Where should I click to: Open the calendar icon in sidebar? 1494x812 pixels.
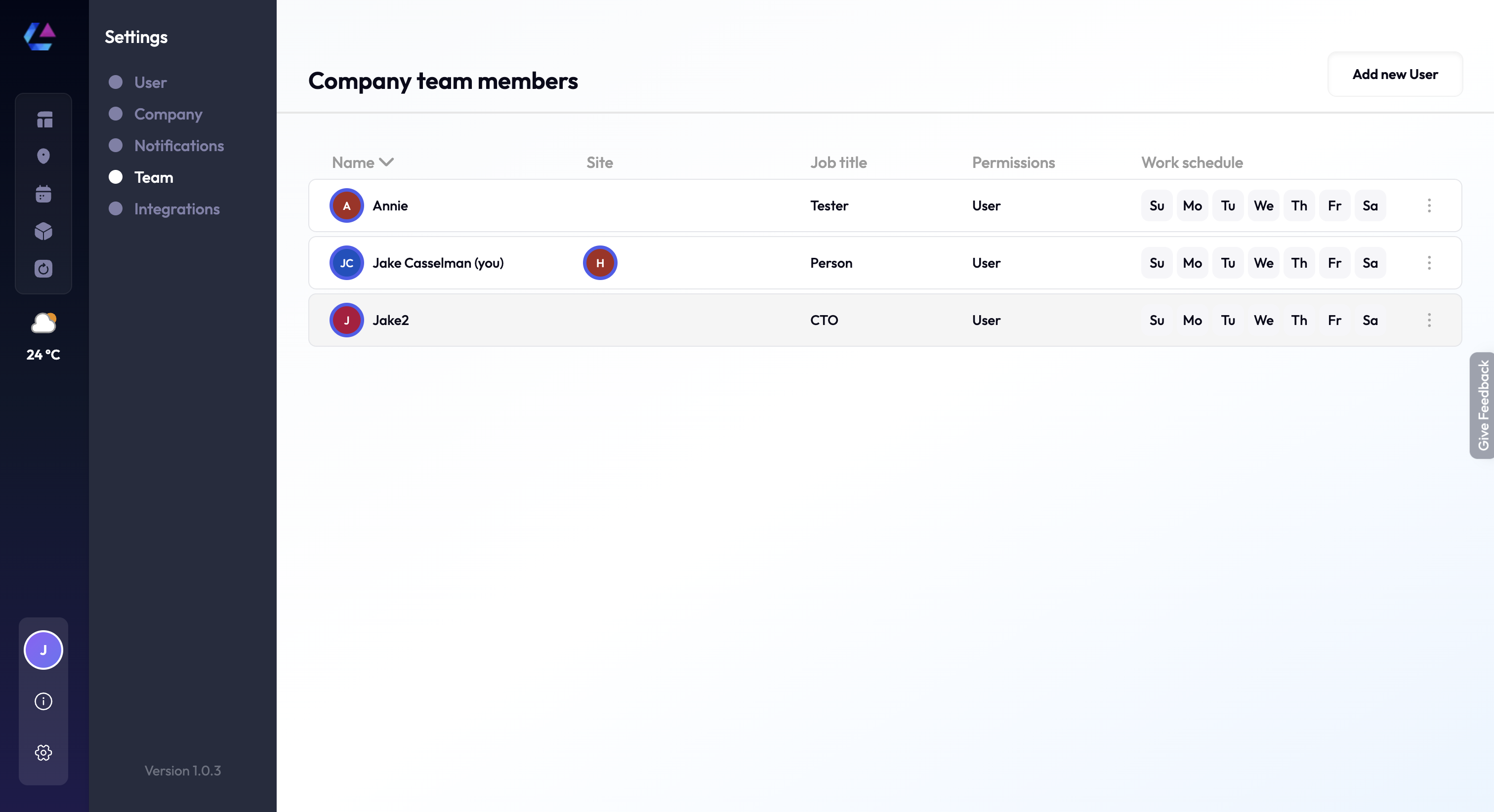click(x=43, y=194)
